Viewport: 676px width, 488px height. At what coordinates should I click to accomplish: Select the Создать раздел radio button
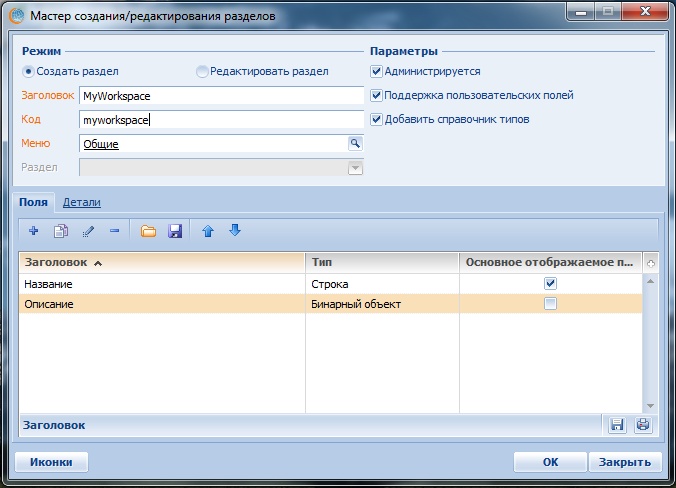28,72
